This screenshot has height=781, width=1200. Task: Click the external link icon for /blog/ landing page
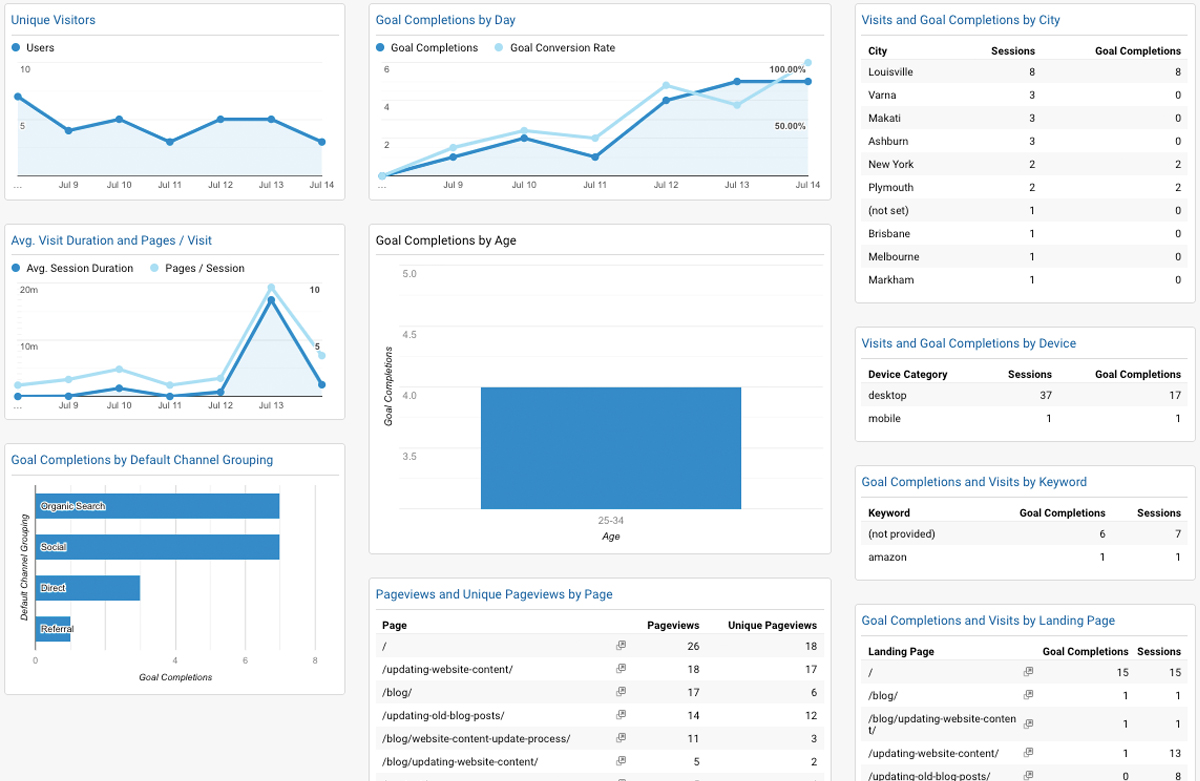(x=1028, y=695)
